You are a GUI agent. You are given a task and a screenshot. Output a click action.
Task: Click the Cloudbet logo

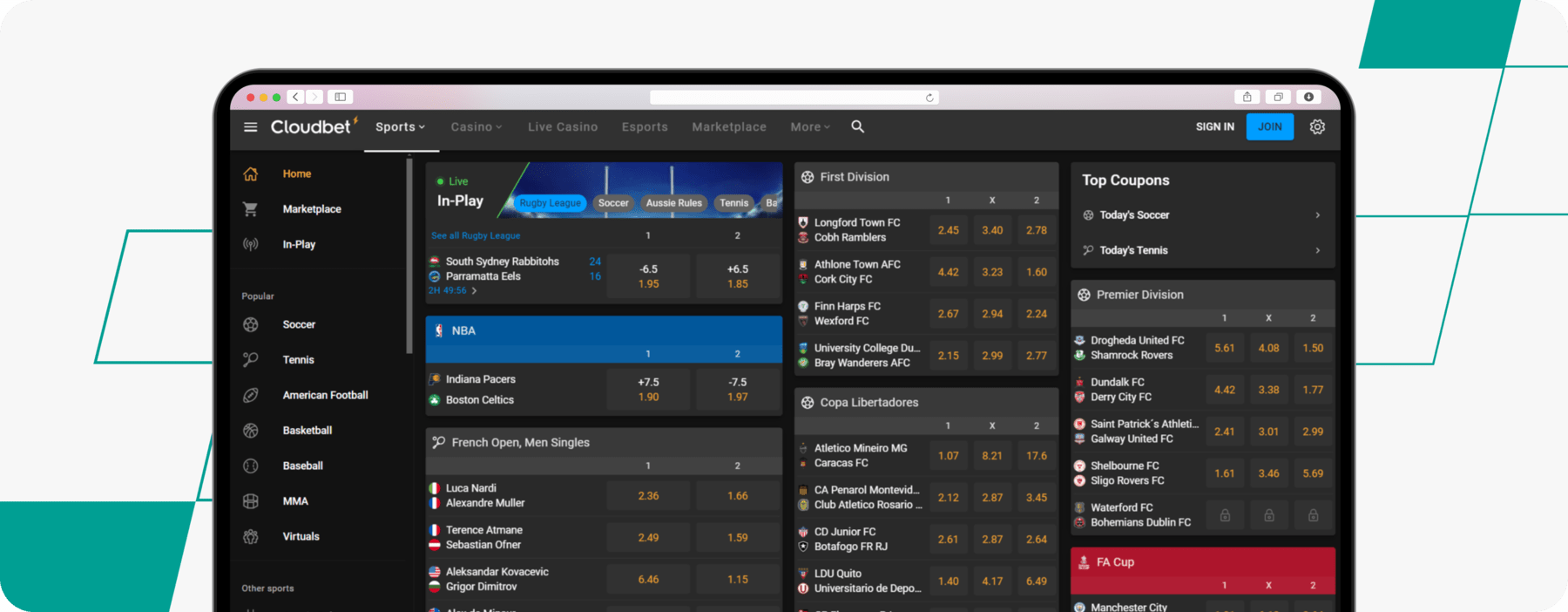[314, 126]
